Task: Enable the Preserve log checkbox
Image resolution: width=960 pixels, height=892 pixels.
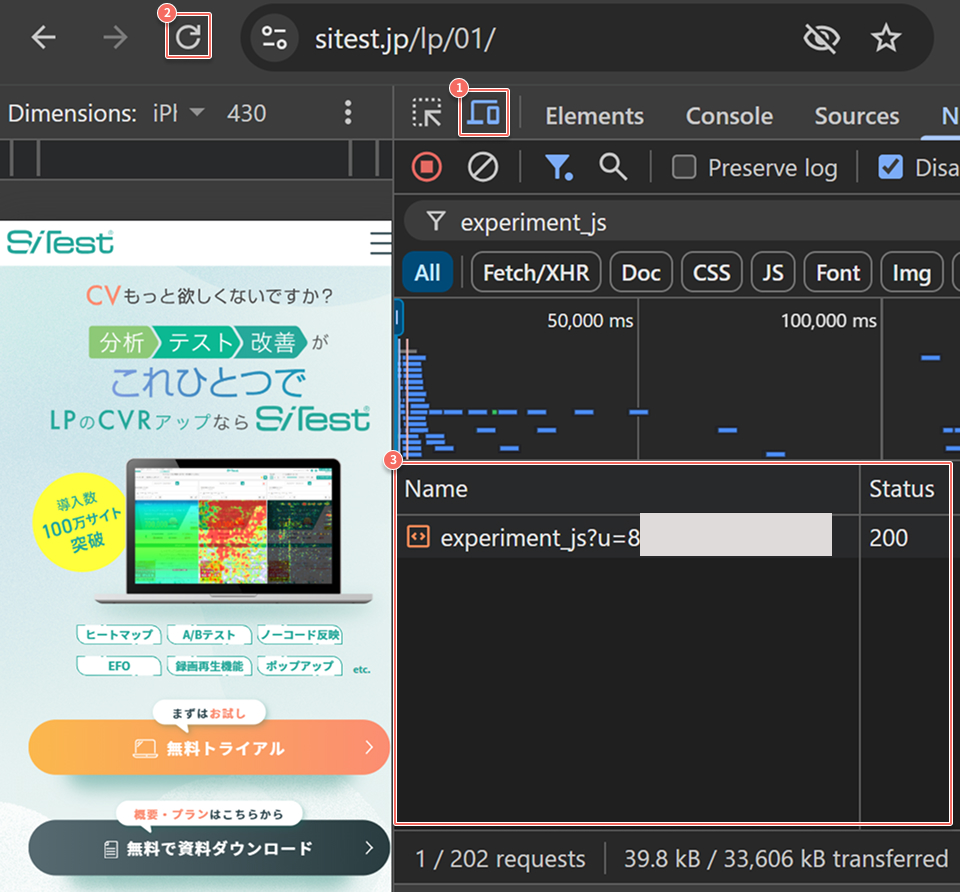Action: click(684, 167)
